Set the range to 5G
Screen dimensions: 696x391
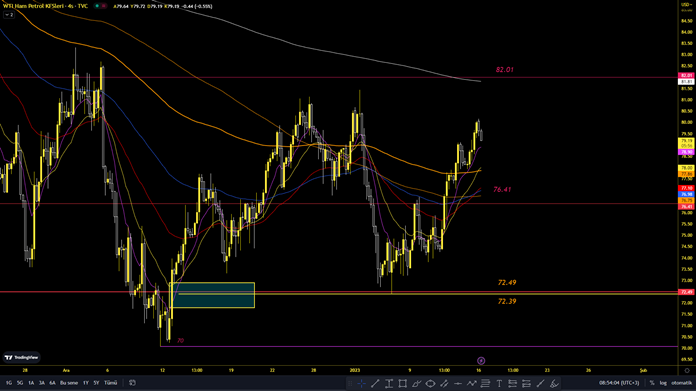coord(20,383)
